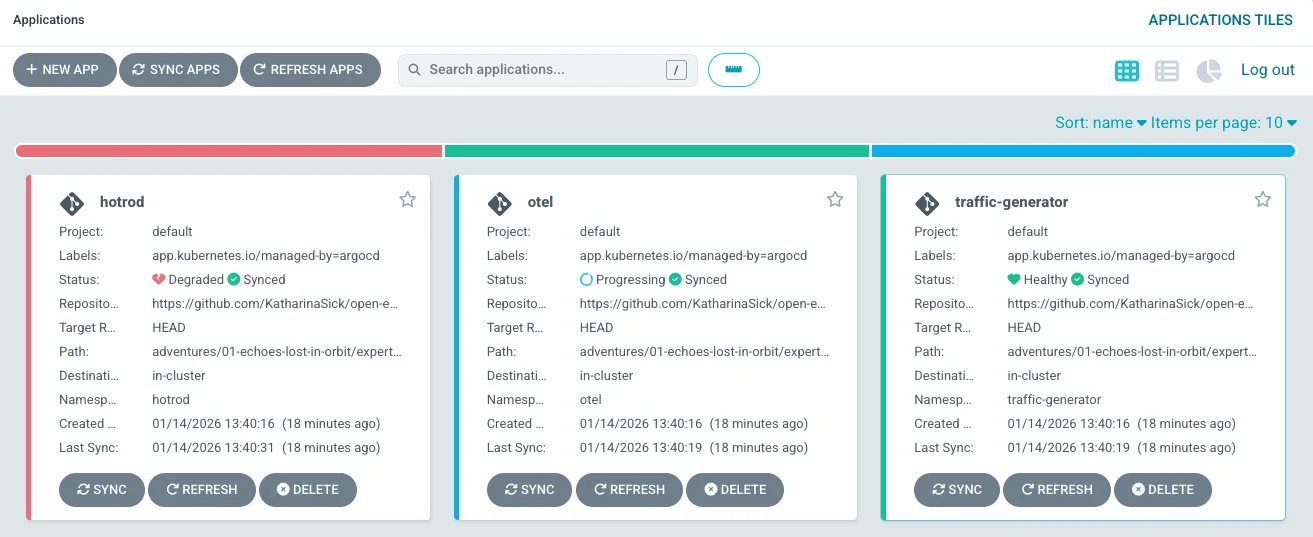Click the Degraded broken heart icon on hotrod
Image resolution: width=1313 pixels, height=537 pixels.
pyautogui.click(x=158, y=280)
